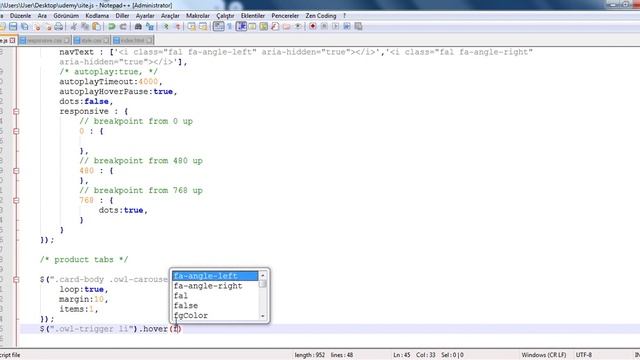Switch to the responsive.css tab
The image size is (640, 360).
45,40
